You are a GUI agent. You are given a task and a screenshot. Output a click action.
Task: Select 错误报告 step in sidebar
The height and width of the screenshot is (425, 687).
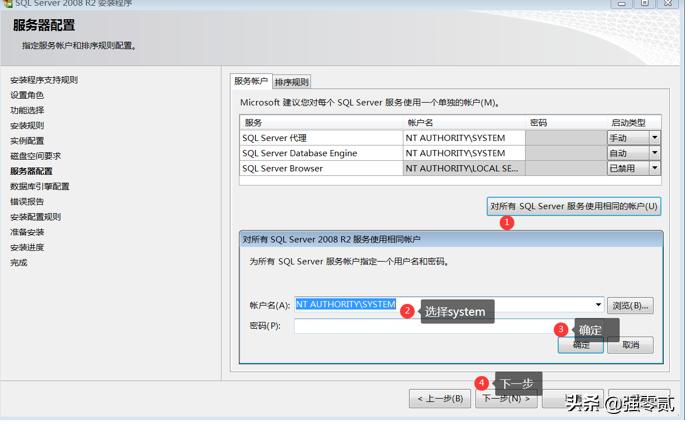coord(27,202)
